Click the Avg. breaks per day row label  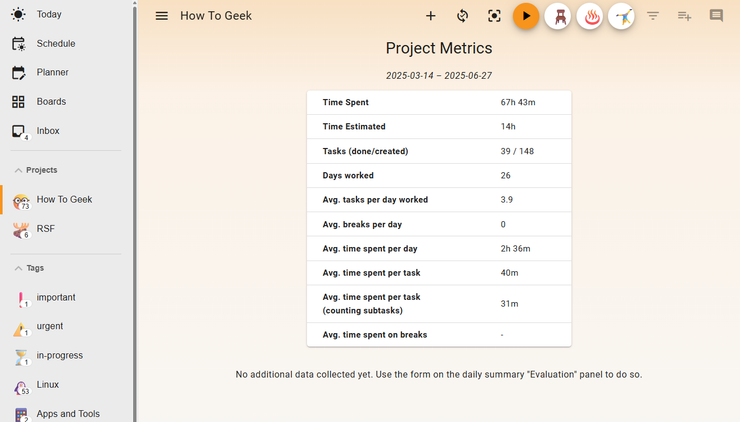tap(362, 224)
